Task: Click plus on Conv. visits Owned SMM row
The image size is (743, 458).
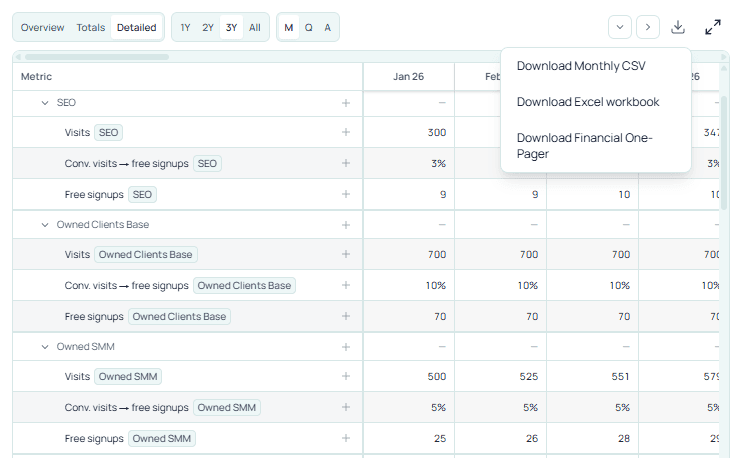Action: click(346, 407)
